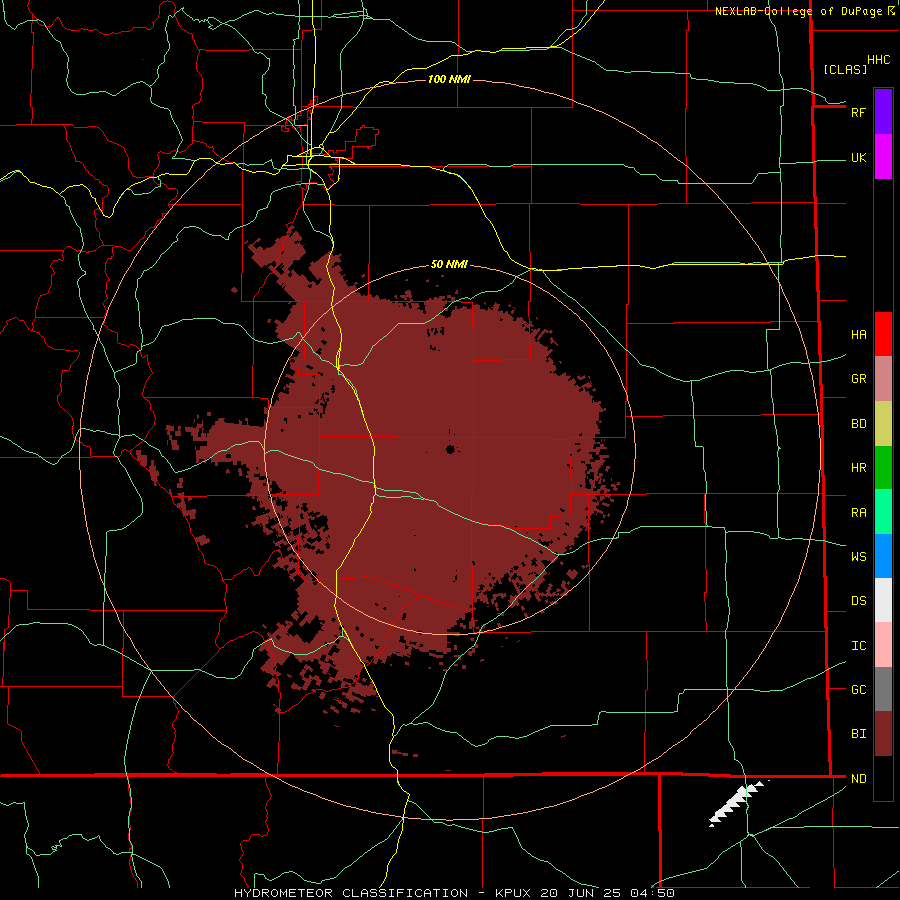Click the GR pink legend swatch
This screenshot has width=900, height=900.
pos(883,379)
